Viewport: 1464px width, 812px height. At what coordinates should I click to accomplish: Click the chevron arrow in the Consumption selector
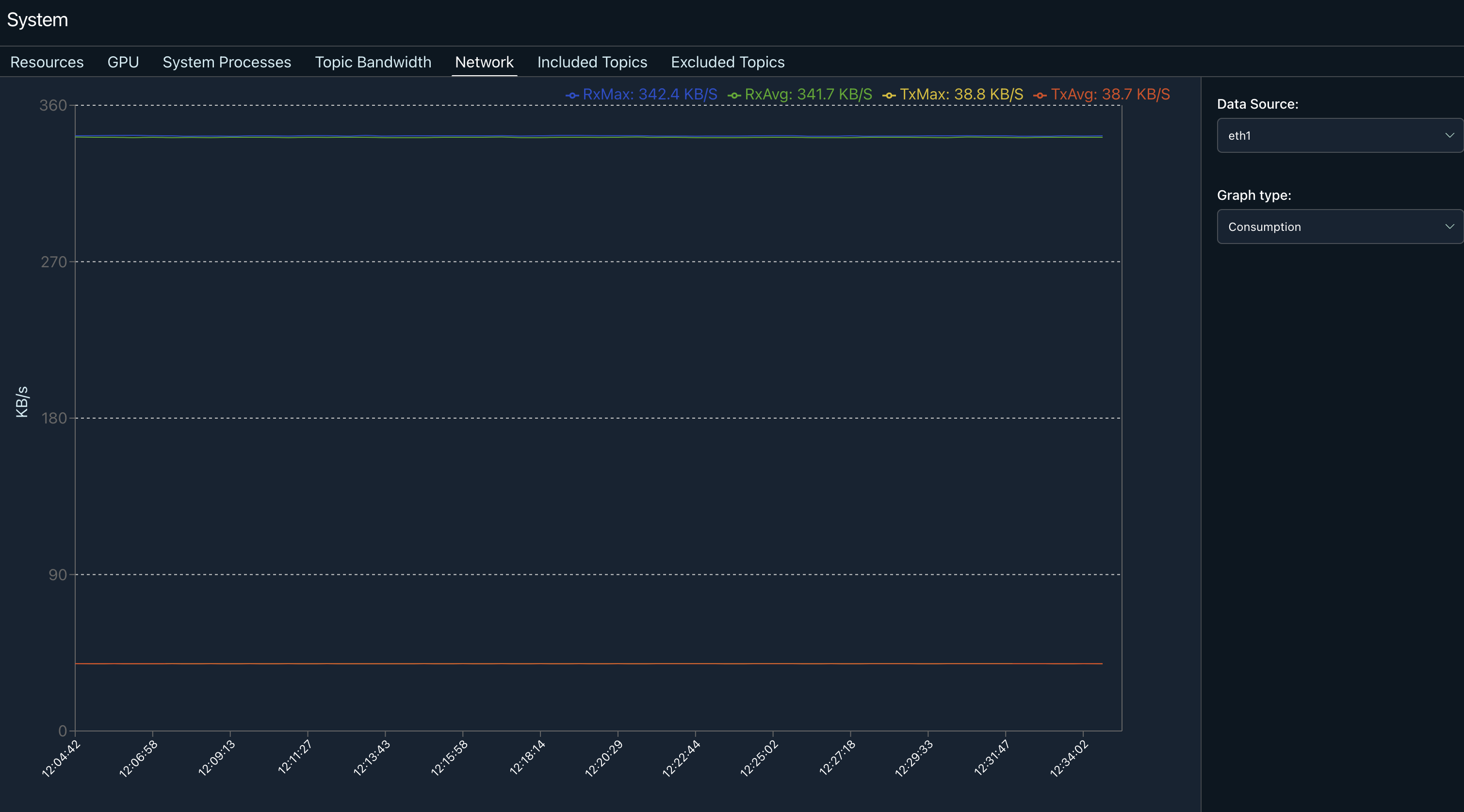(x=1449, y=227)
